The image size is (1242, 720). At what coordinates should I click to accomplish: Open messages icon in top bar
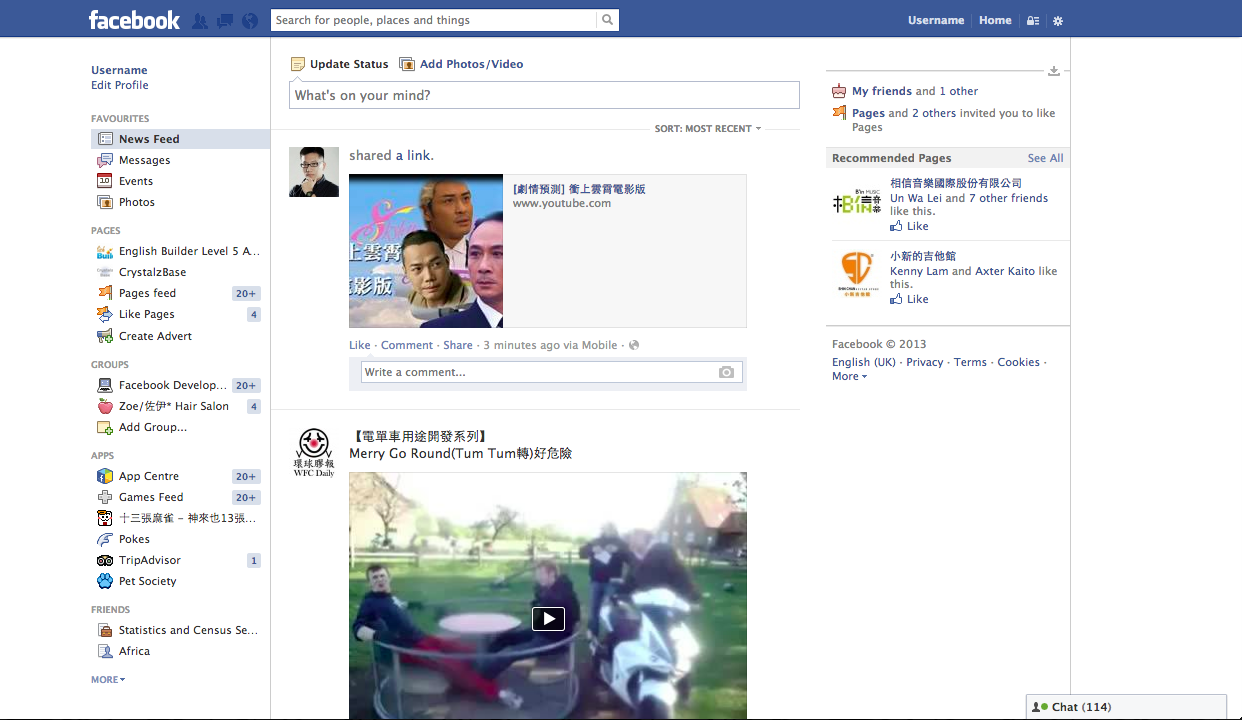tap(225, 20)
